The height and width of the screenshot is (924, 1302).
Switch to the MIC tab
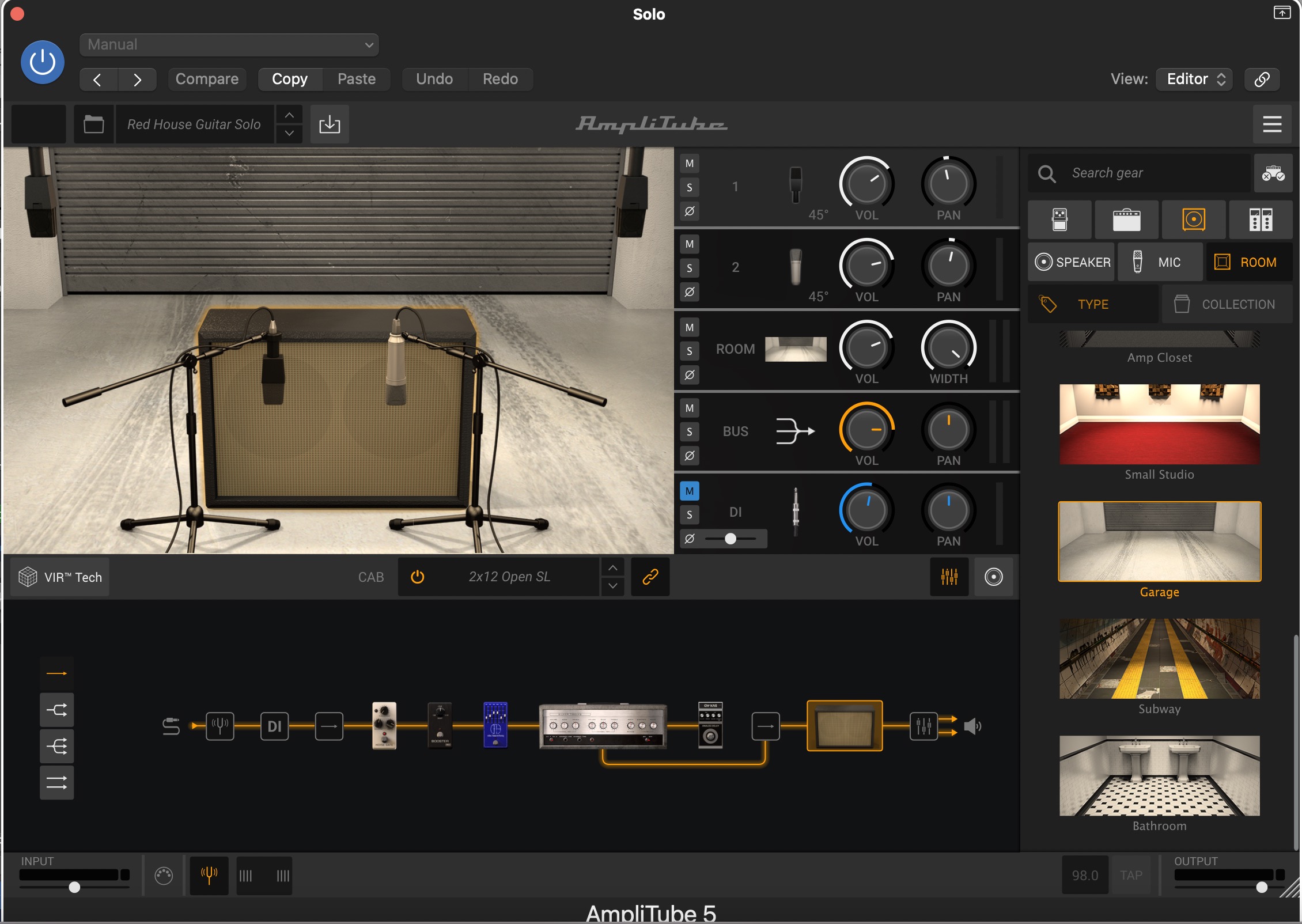tap(1160, 262)
